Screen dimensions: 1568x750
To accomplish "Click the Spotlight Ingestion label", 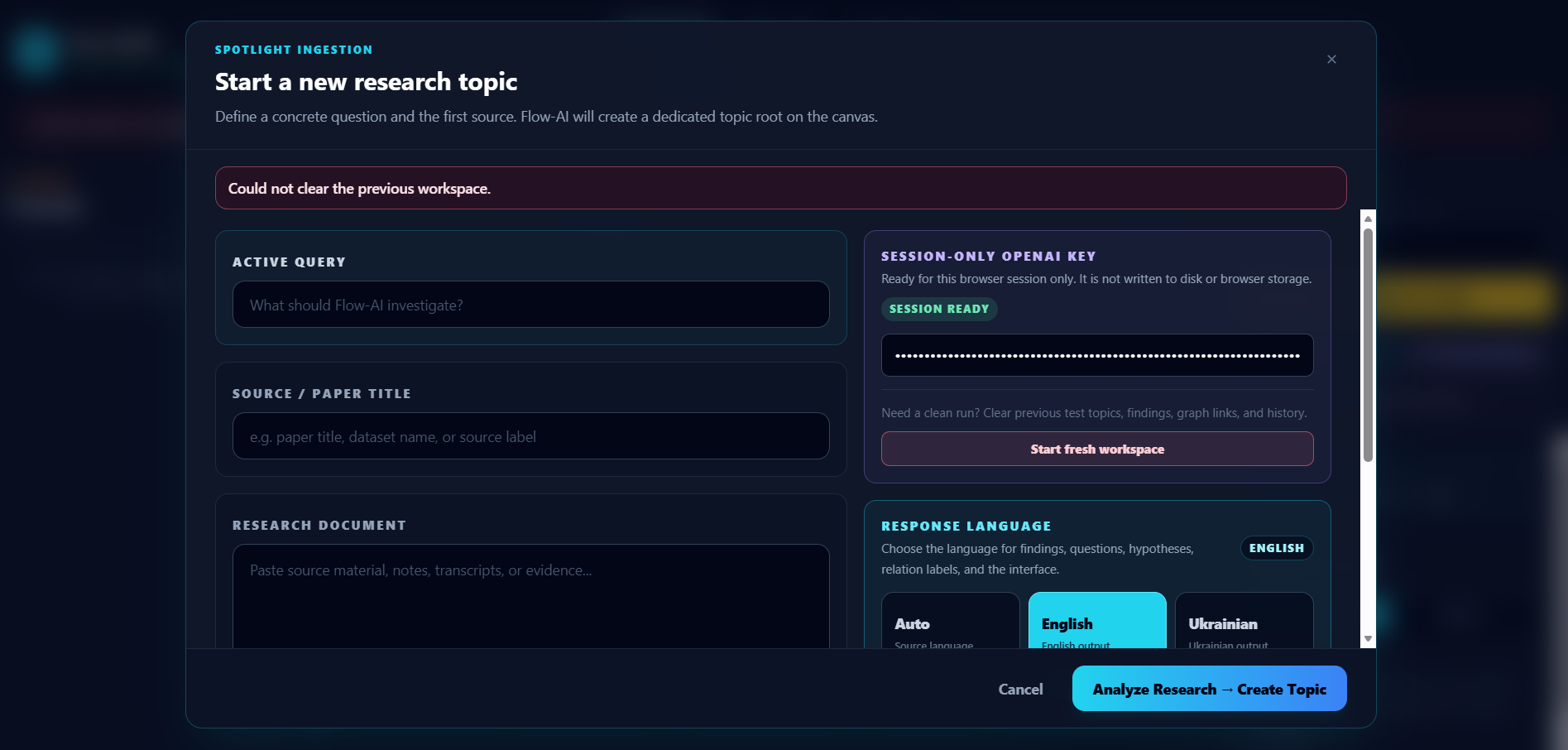I will coord(294,50).
